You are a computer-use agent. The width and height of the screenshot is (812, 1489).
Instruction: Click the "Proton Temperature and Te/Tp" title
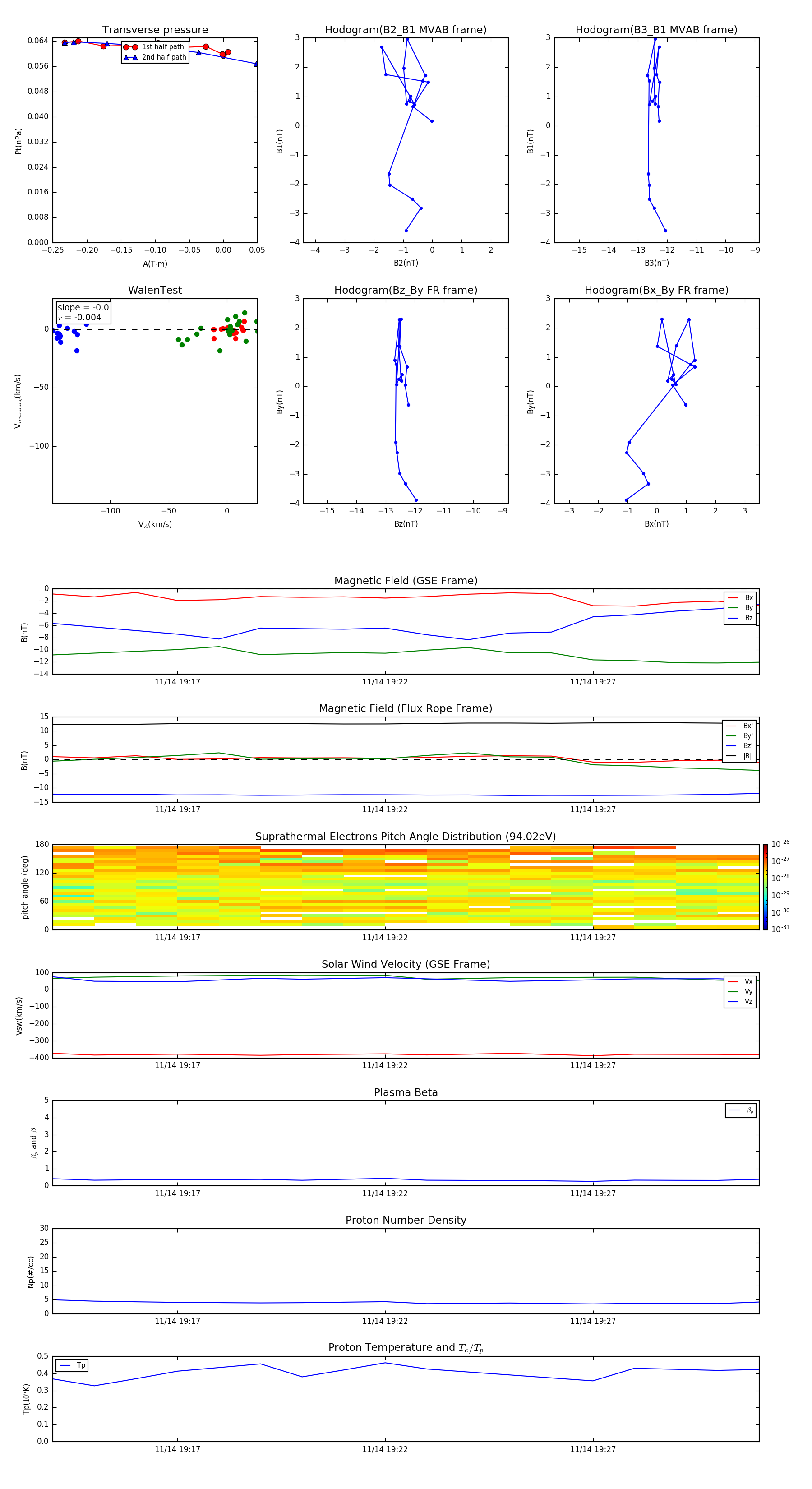click(406, 1348)
